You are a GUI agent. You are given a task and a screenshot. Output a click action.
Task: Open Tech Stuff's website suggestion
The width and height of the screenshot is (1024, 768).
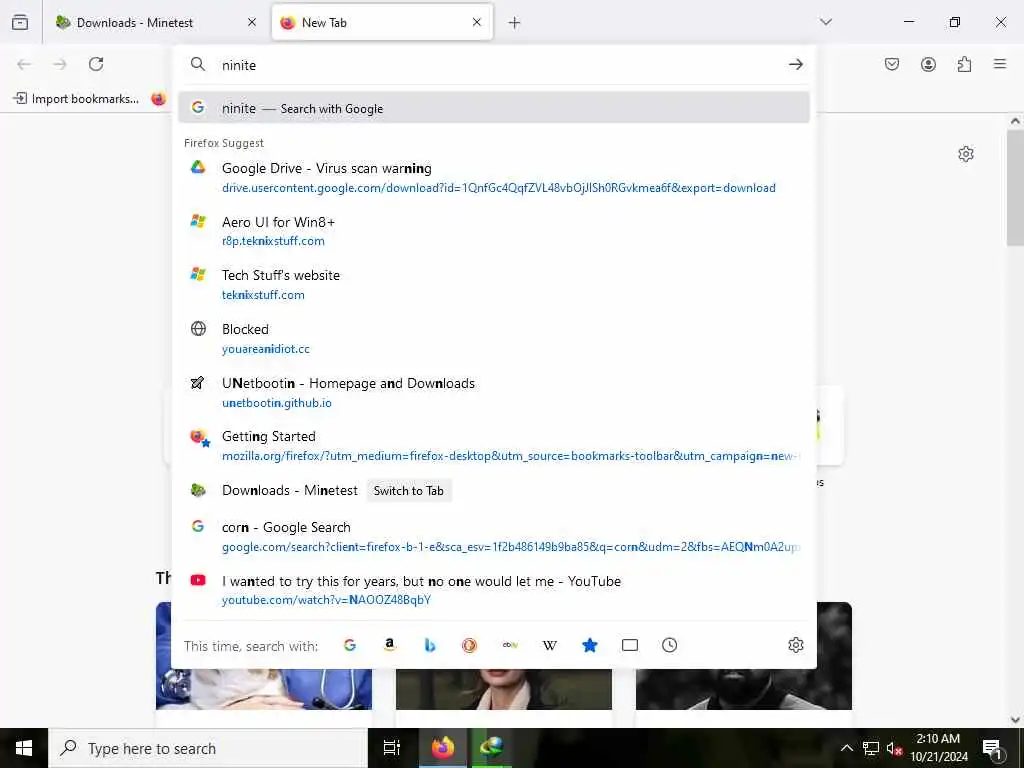(x=494, y=285)
